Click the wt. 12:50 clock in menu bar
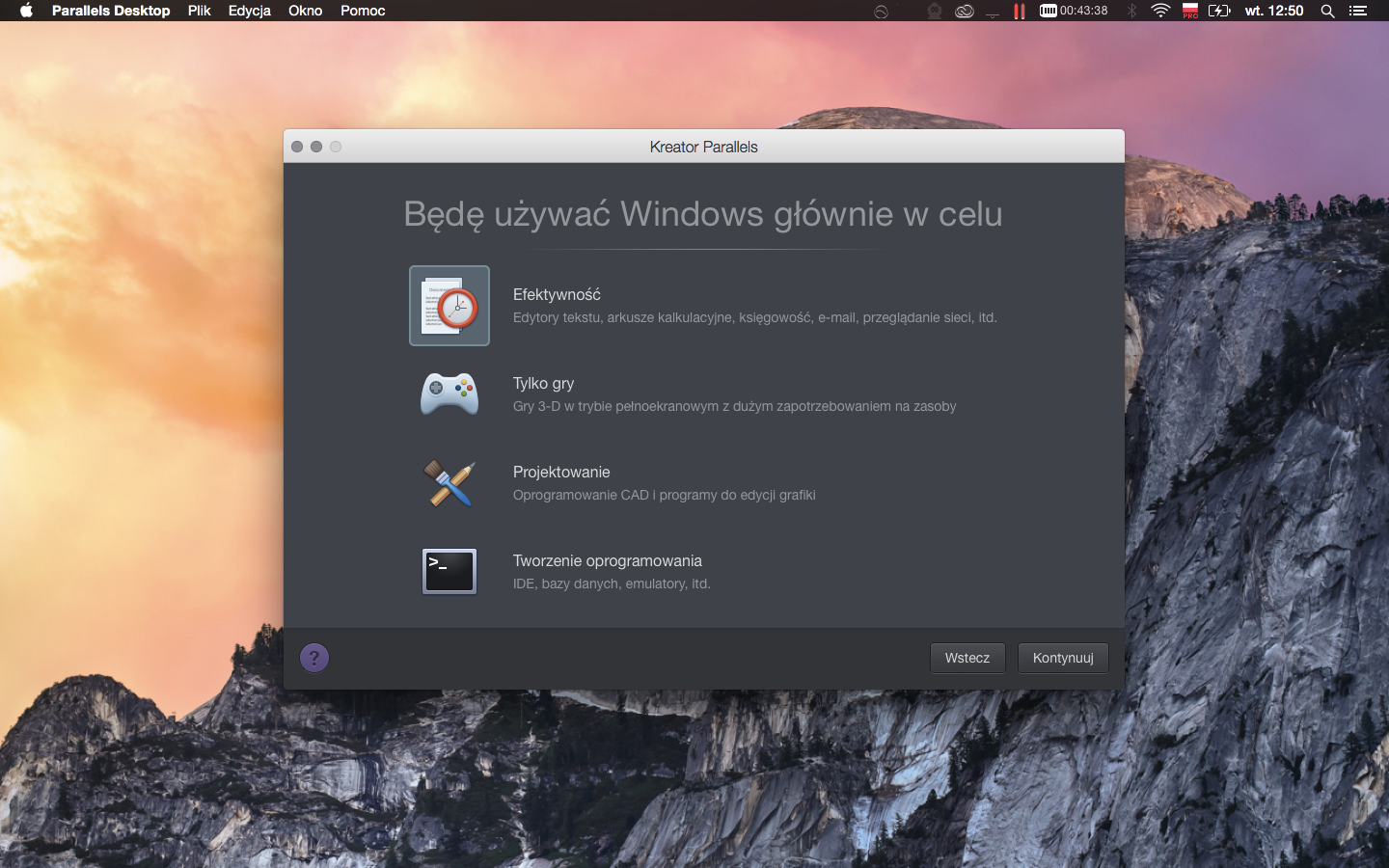Screen dimensions: 1389x868 click(1274, 11)
